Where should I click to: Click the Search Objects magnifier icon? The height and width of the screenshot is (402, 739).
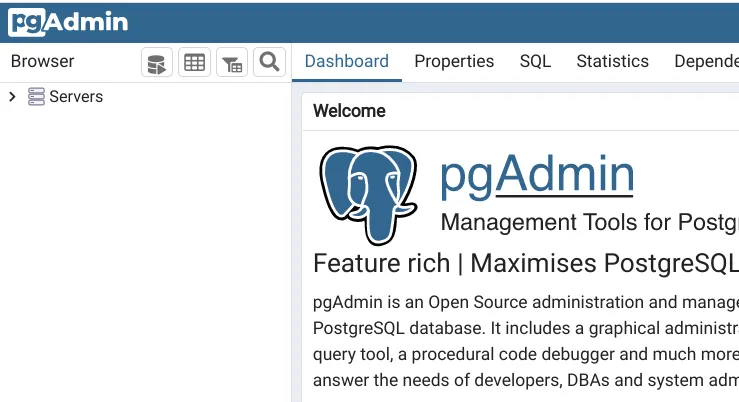[x=269, y=62]
